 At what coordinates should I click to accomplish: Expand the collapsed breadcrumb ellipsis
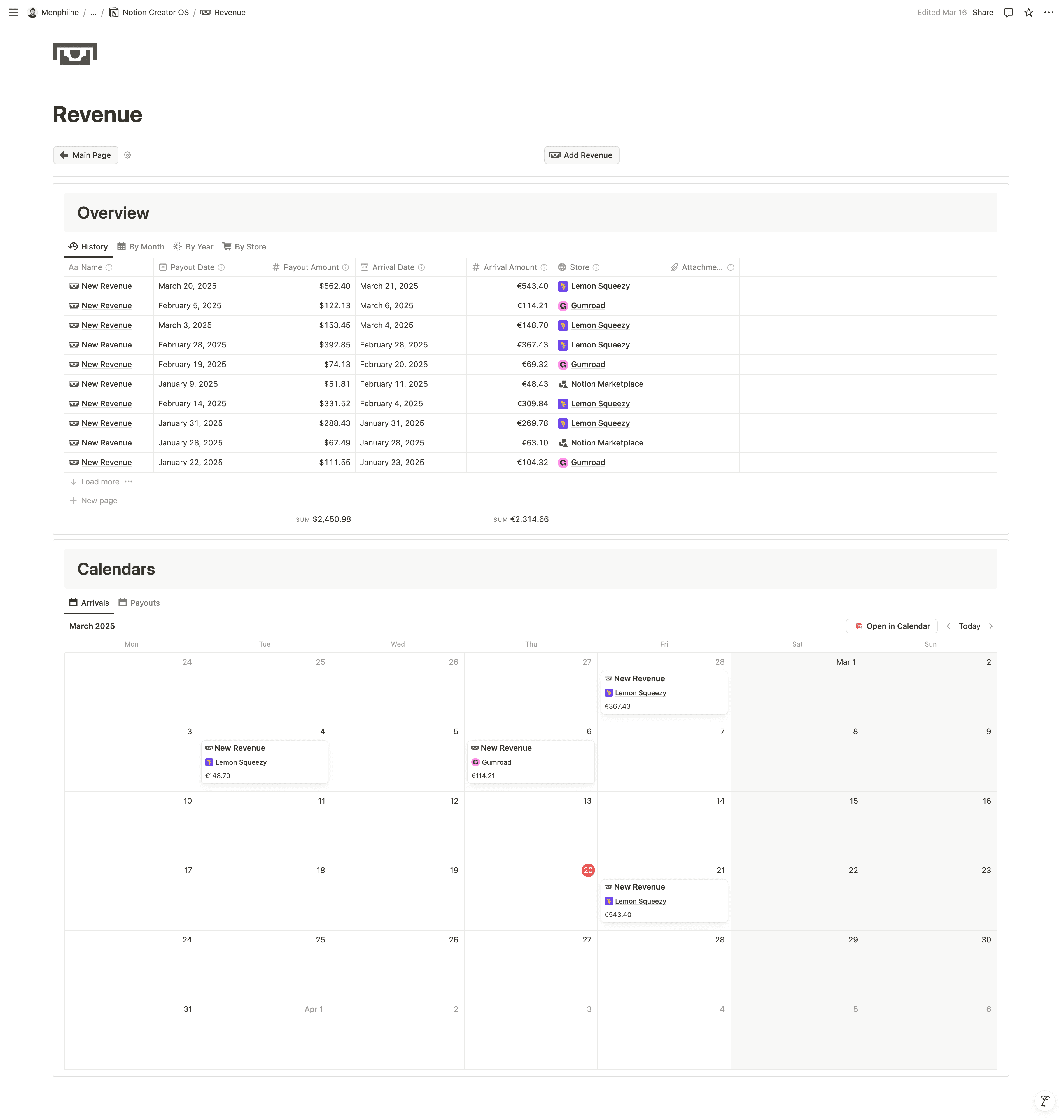pos(94,13)
